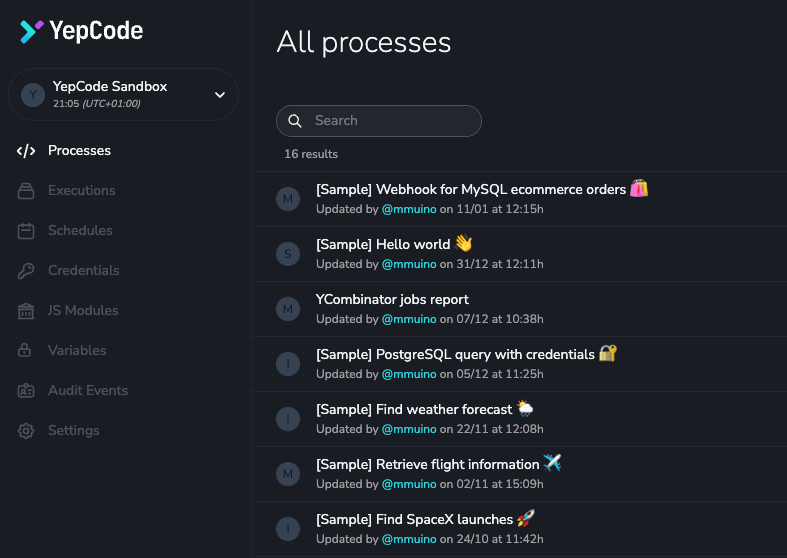Click "on 31/12 at 12:11h" update timestamp
Screen dimensions: 787x558
[492, 264]
